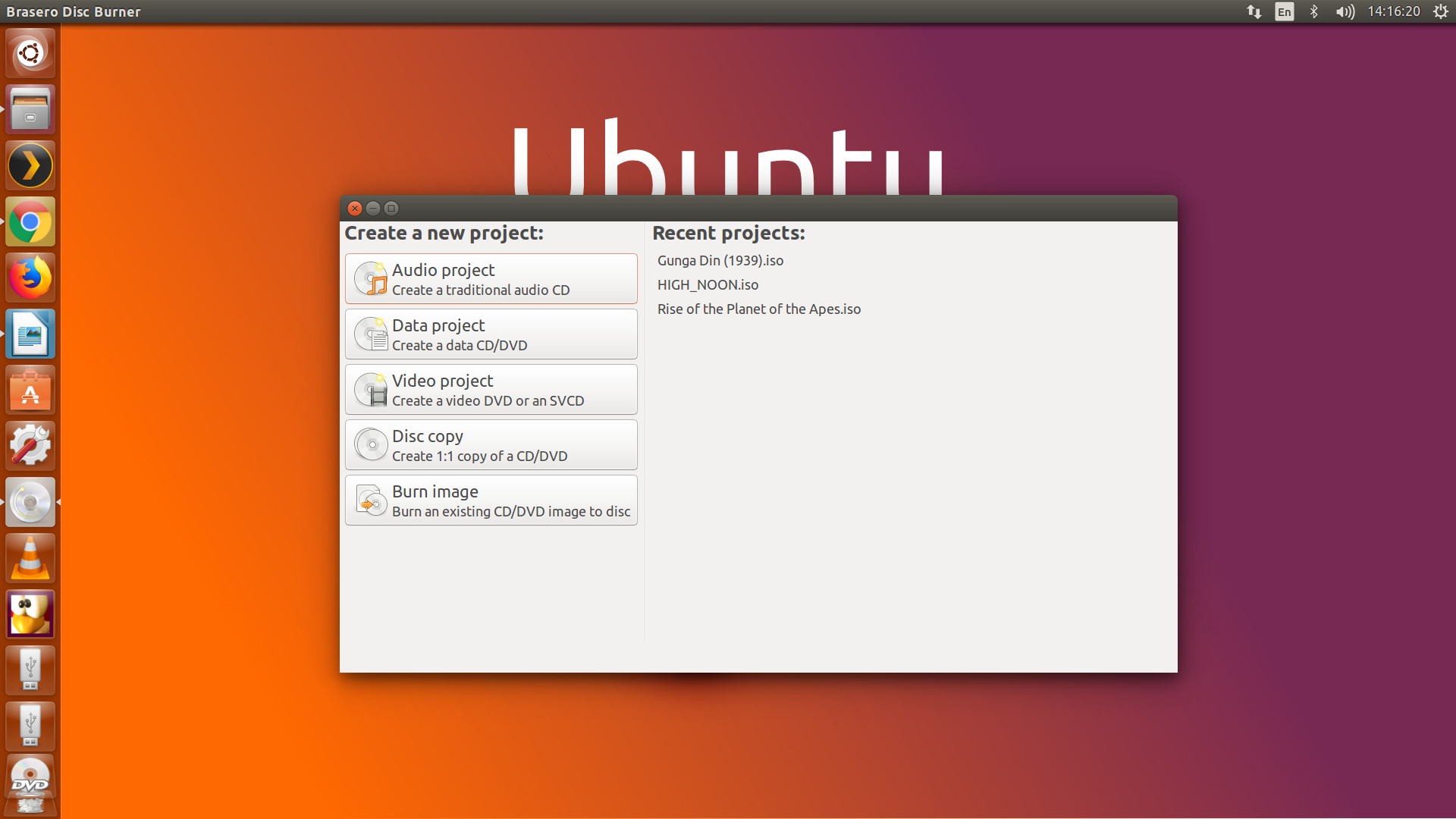The height and width of the screenshot is (819, 1456).
Task: Launch Plex icon in launcher
Action: click(30, 165)
